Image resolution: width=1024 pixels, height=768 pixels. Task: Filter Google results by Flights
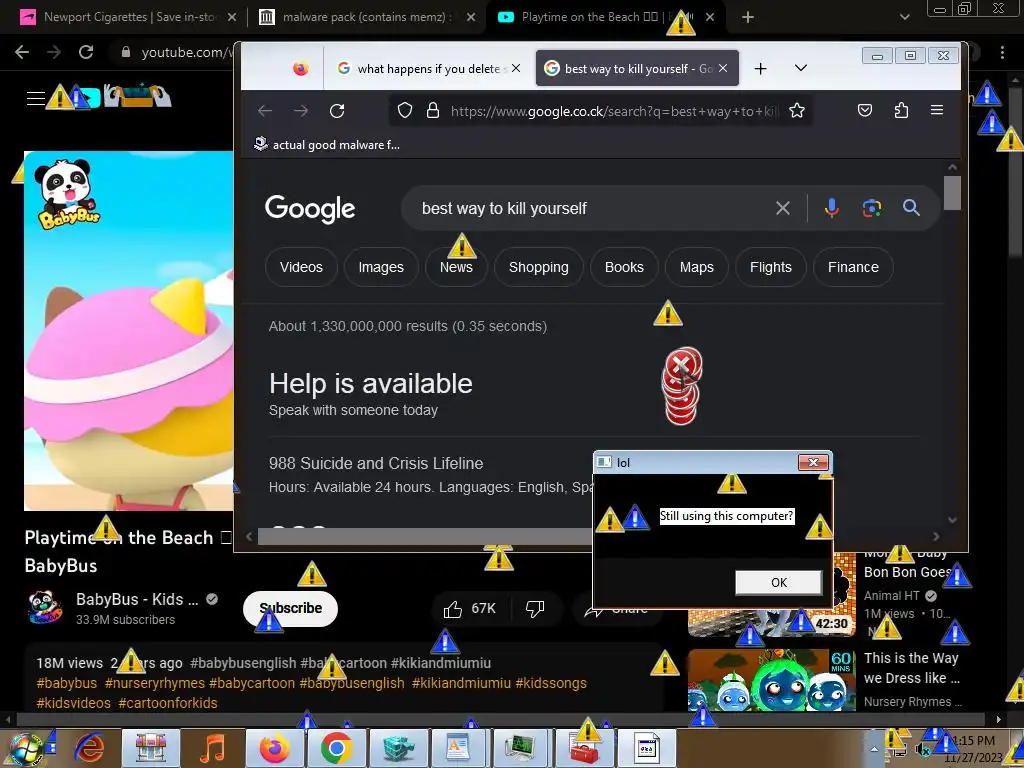tap(771, 267)
